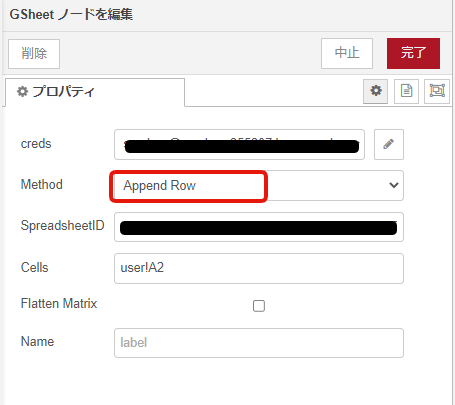Click the SpreadsheetID input field
This screenshot has height=405, width=455.
(259, 227)
